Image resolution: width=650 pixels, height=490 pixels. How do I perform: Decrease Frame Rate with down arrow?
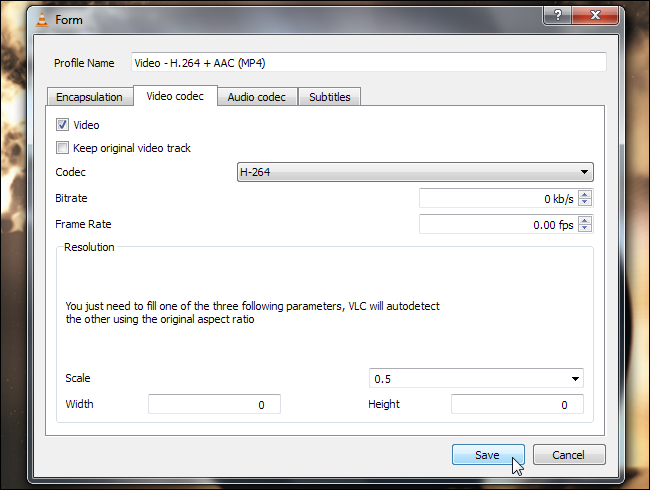585,228
